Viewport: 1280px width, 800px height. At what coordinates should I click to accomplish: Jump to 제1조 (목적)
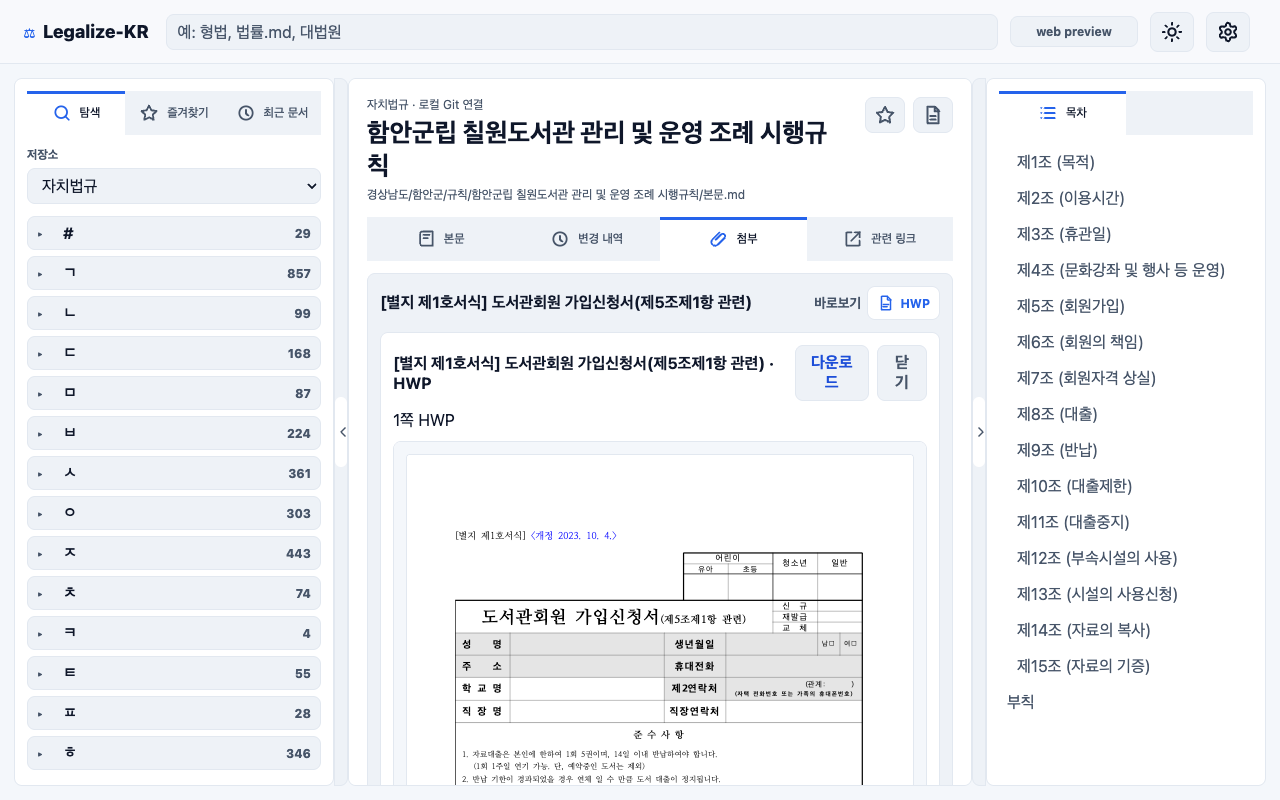(x=1055, y=162)
